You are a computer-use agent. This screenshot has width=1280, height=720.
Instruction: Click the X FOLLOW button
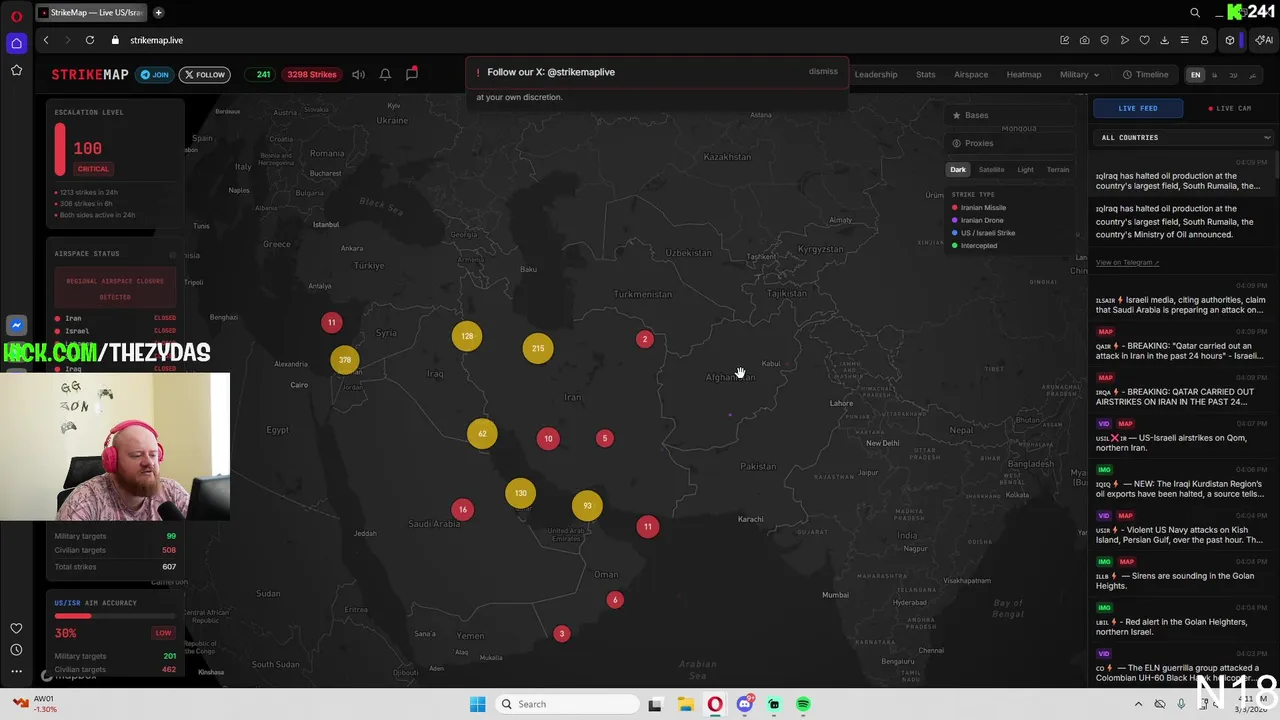point(204,74)
